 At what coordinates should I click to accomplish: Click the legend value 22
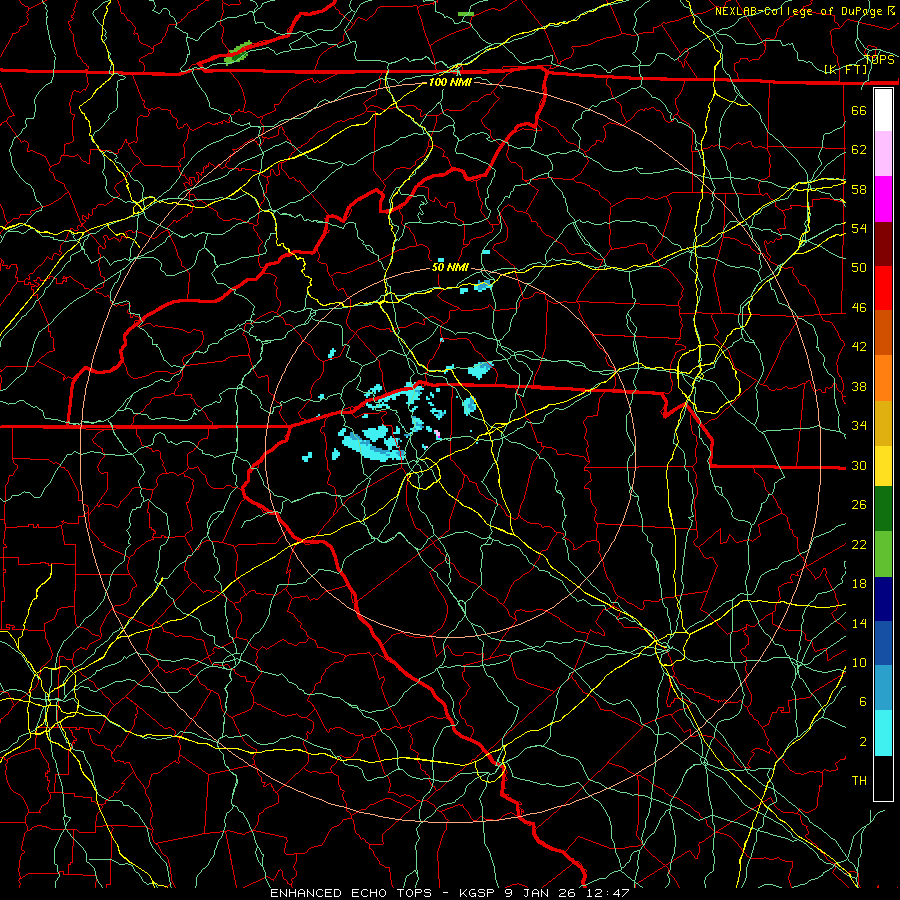tap(859, 544)
